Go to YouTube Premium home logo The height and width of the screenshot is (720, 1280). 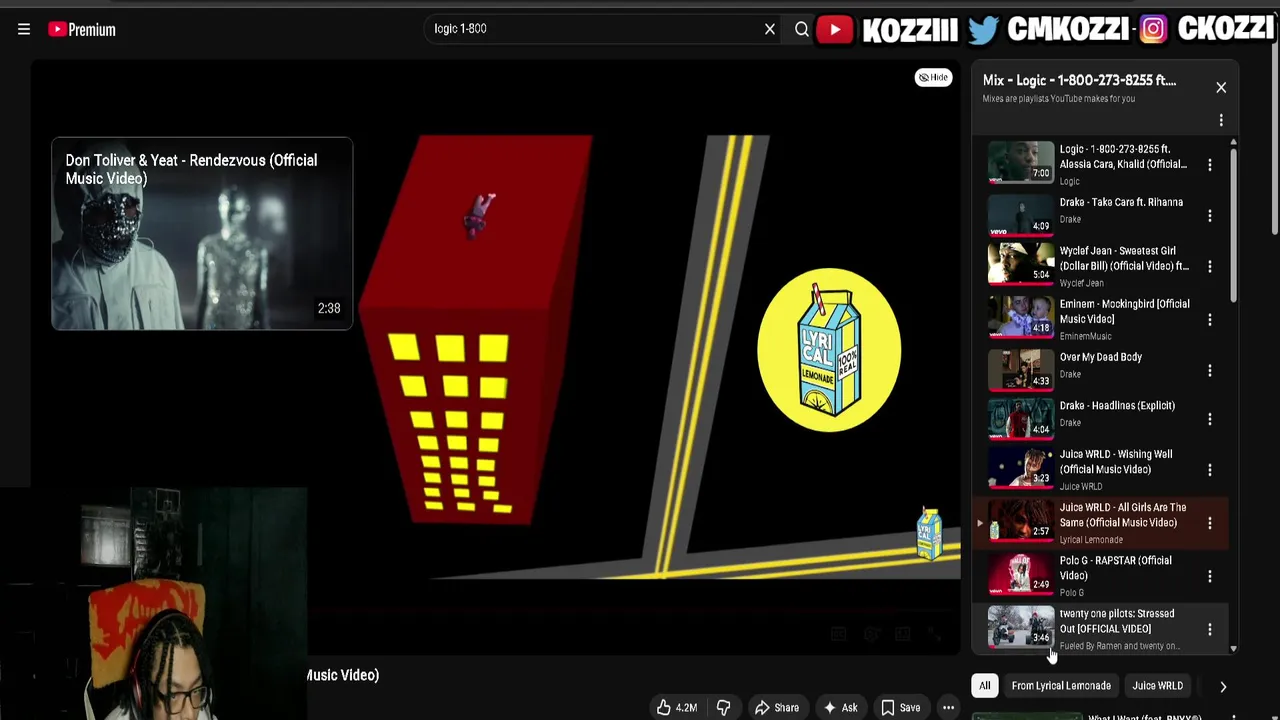coord(82,30)
